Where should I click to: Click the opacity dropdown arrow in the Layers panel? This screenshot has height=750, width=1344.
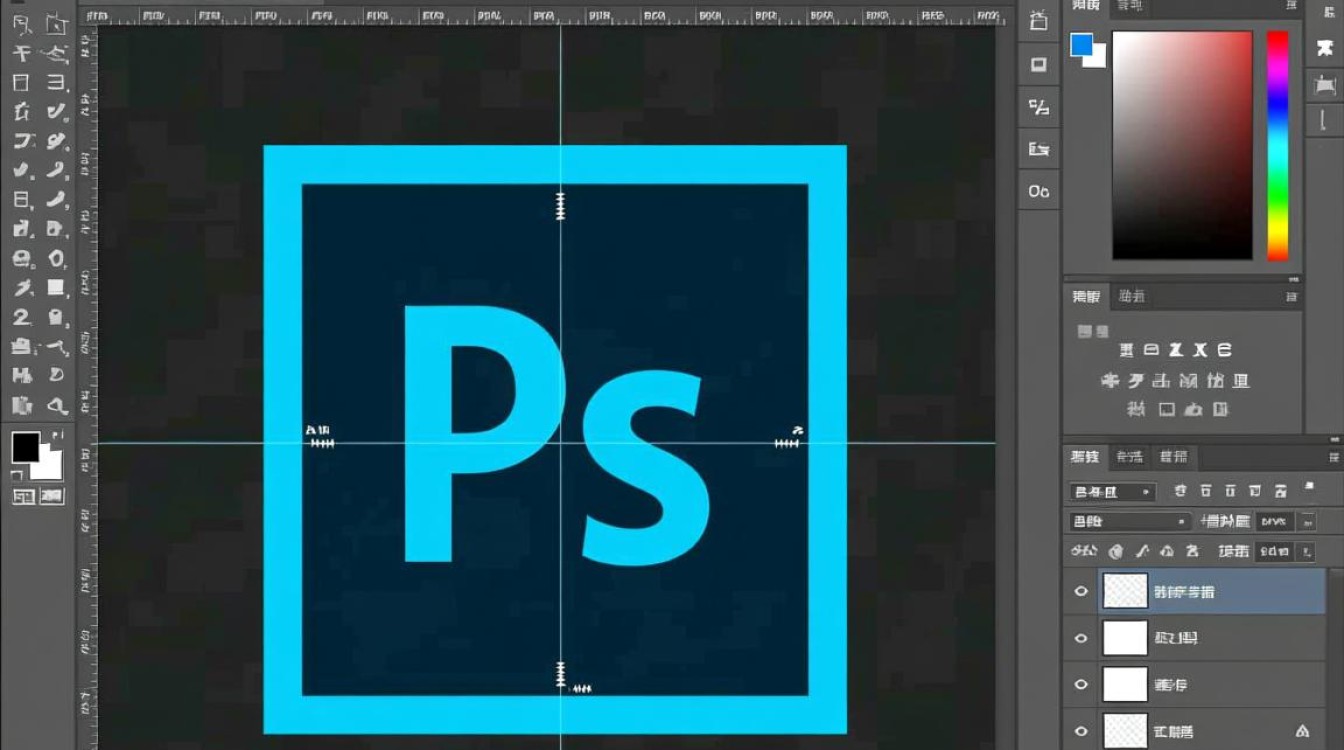coord(1305,521)
